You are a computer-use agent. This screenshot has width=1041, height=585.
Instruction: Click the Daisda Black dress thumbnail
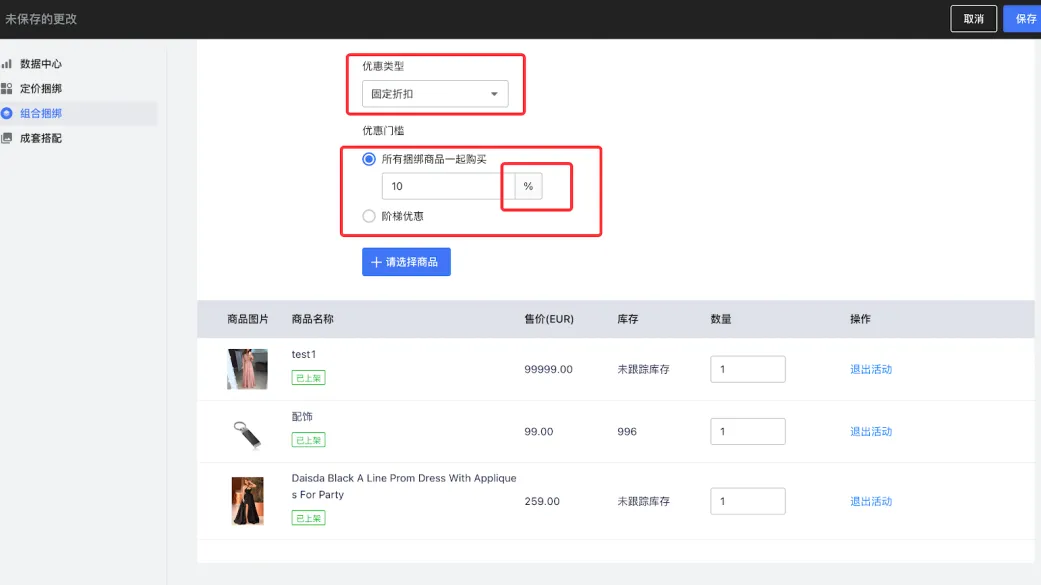(x=248, y=501)
